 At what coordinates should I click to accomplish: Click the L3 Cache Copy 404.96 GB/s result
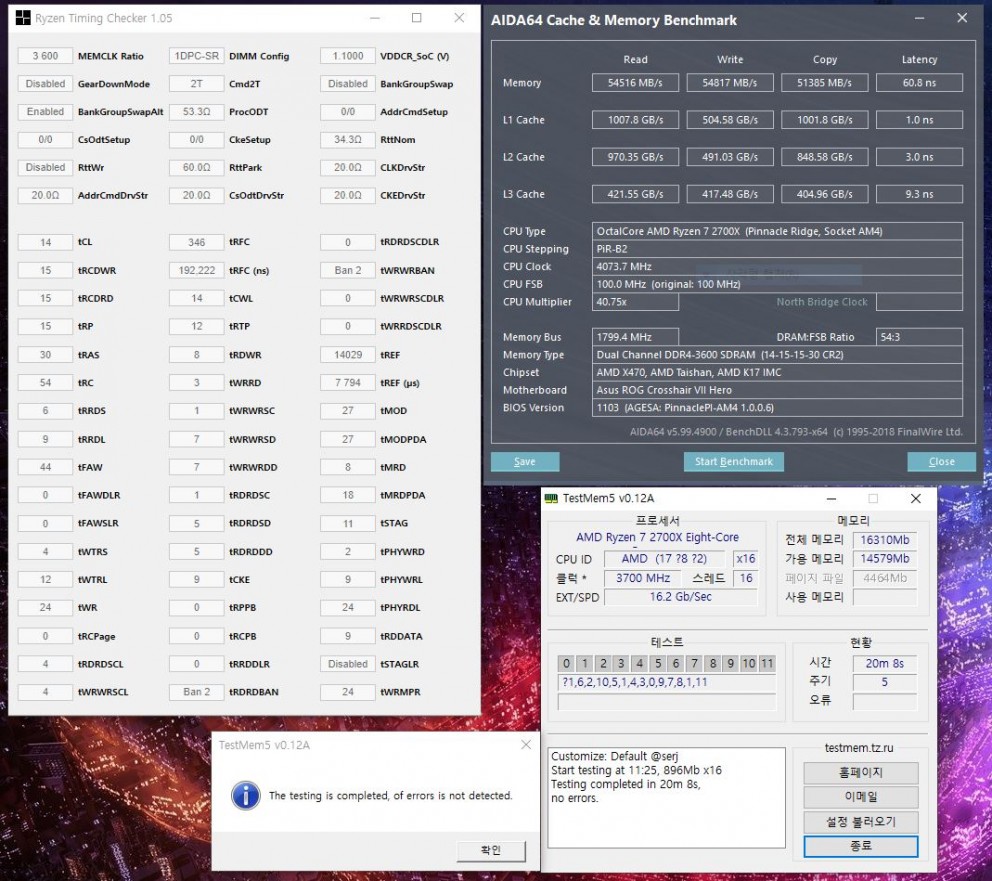pos(824,194)
